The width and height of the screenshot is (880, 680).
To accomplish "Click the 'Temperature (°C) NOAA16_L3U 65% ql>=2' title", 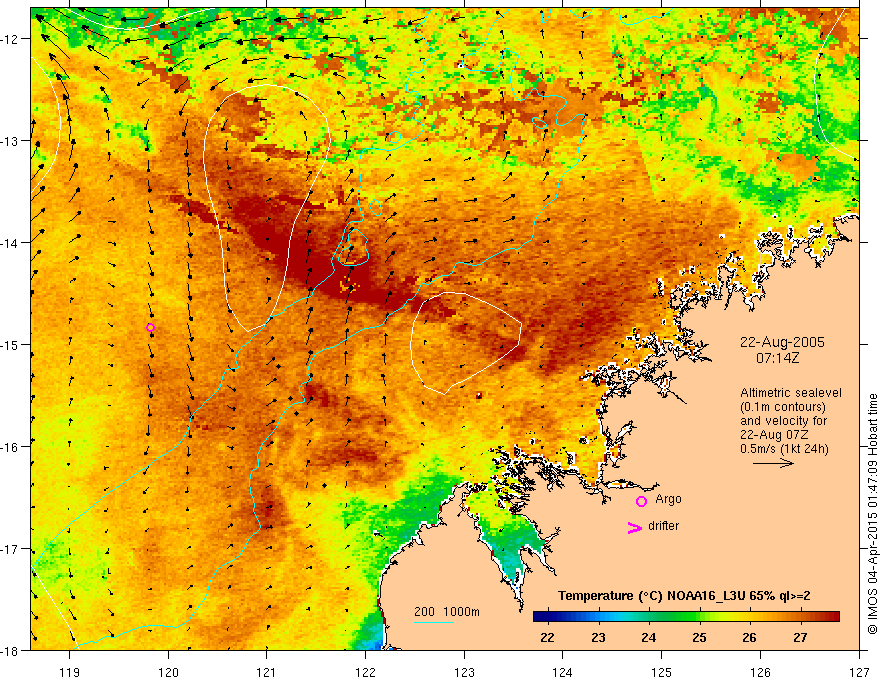I will click(x=684, y=596).
